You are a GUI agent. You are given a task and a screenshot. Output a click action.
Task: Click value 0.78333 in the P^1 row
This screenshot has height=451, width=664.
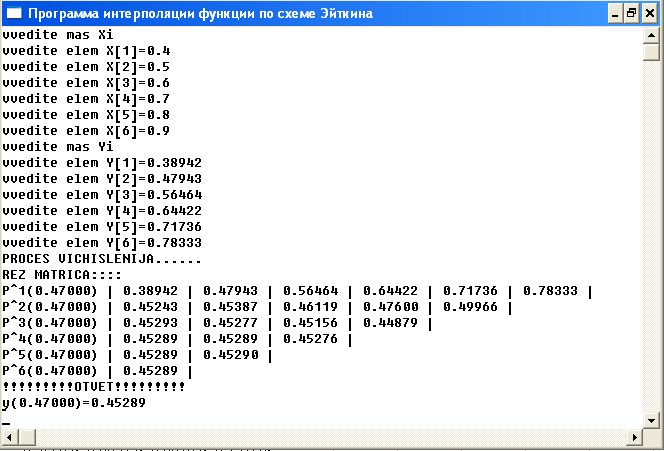[x=551, y=291]
